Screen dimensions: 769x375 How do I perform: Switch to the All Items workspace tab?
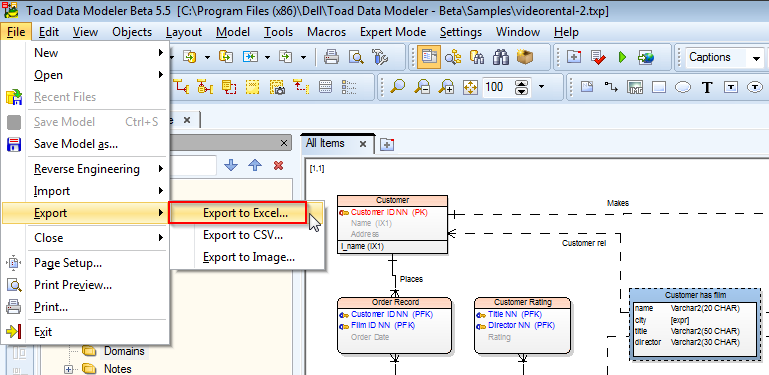tap(325, 144)
